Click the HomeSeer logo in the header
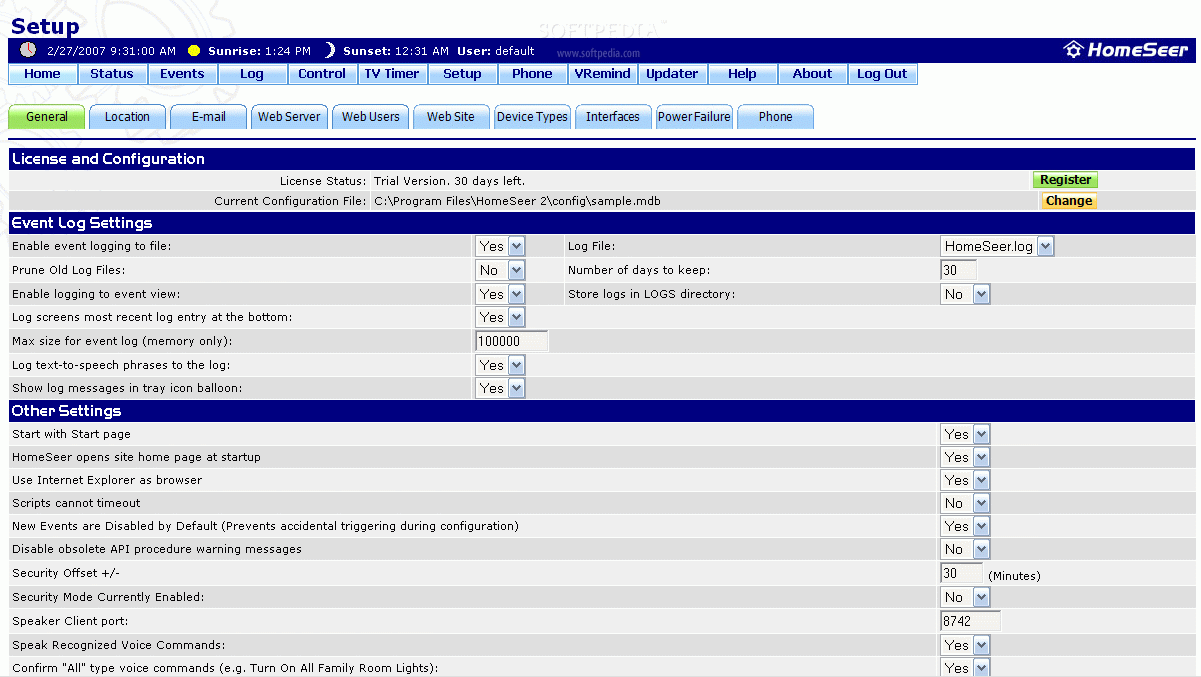 pyautogui.click(x=1126, y=50)
